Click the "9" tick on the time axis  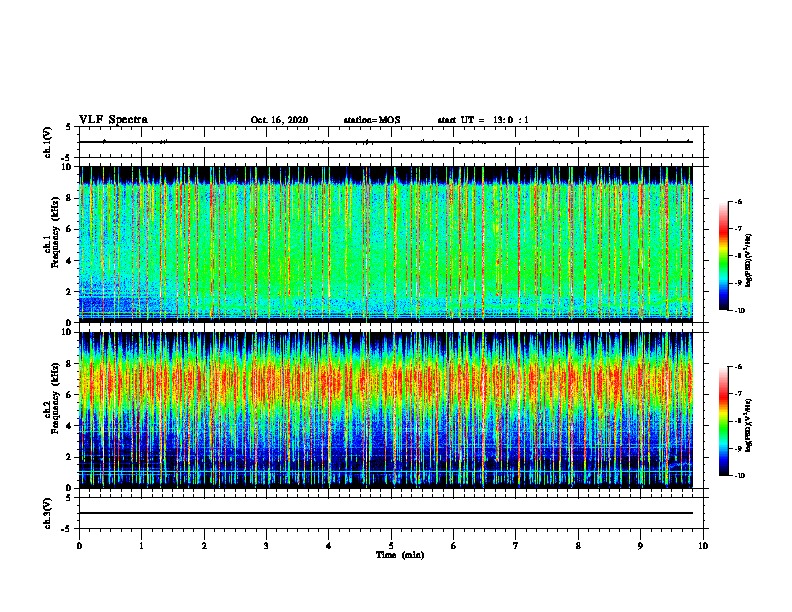coord(640,546)
